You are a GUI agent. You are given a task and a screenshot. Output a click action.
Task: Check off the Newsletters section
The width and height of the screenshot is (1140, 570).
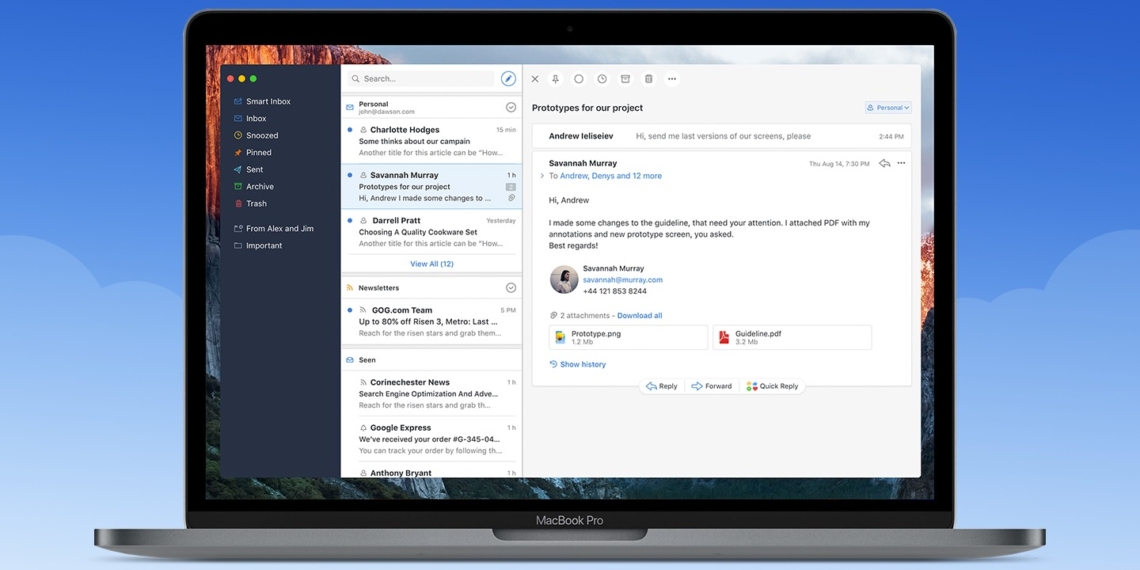(x=511, y=288)
